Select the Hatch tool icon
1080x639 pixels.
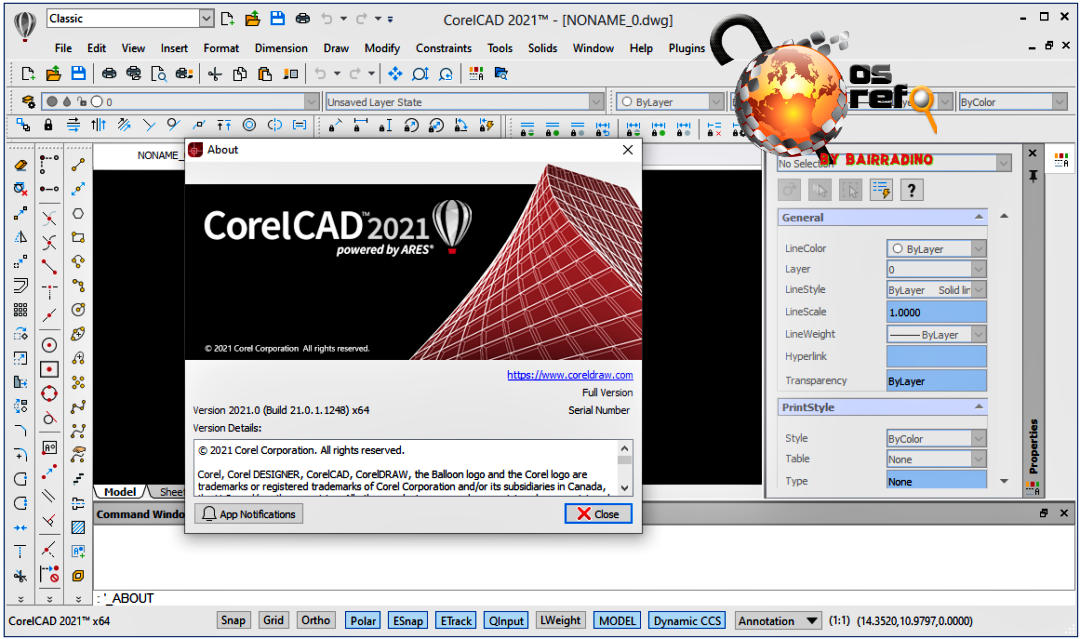pos(78,527)
